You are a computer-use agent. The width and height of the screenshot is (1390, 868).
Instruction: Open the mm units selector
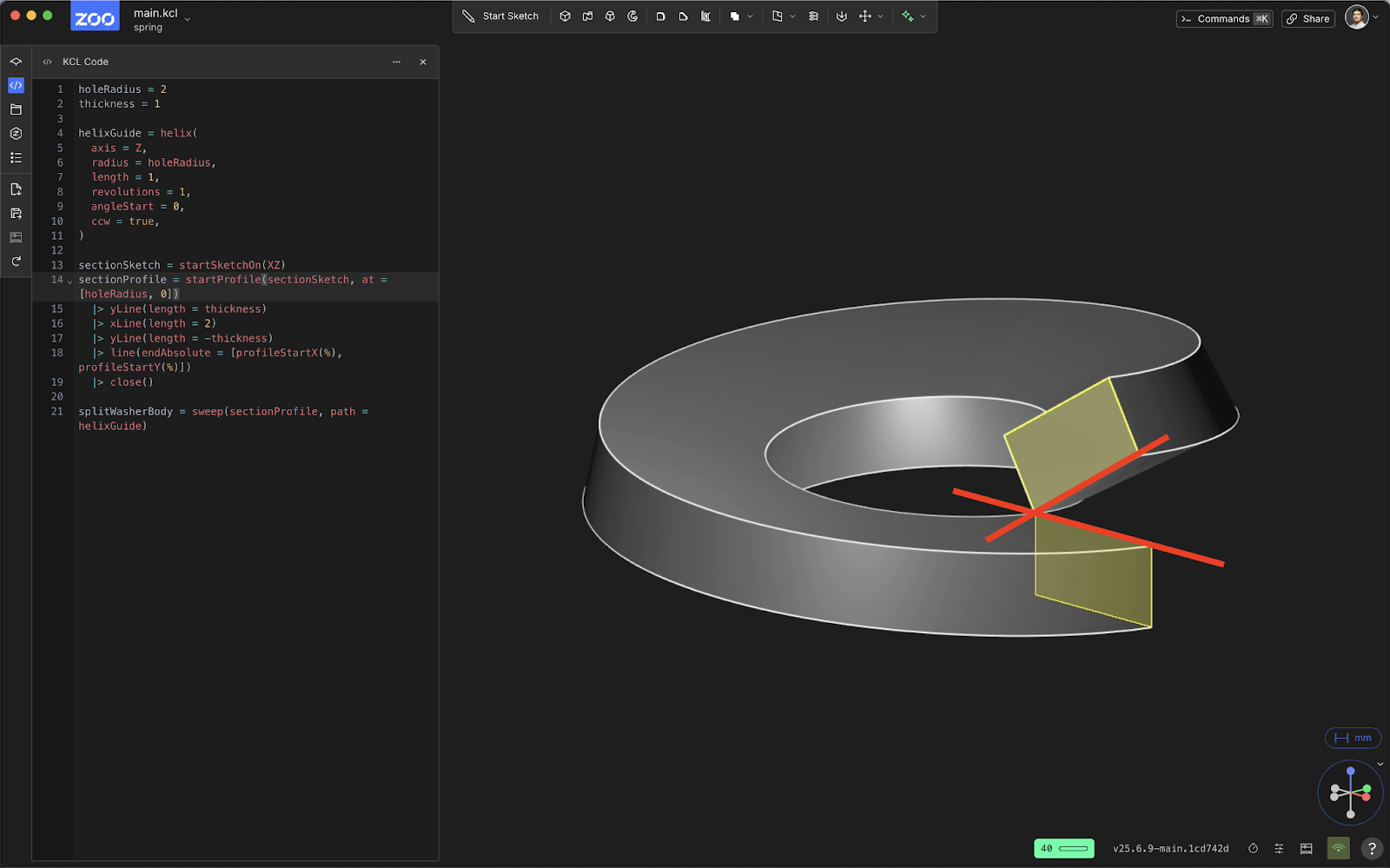click(1353, 738)
